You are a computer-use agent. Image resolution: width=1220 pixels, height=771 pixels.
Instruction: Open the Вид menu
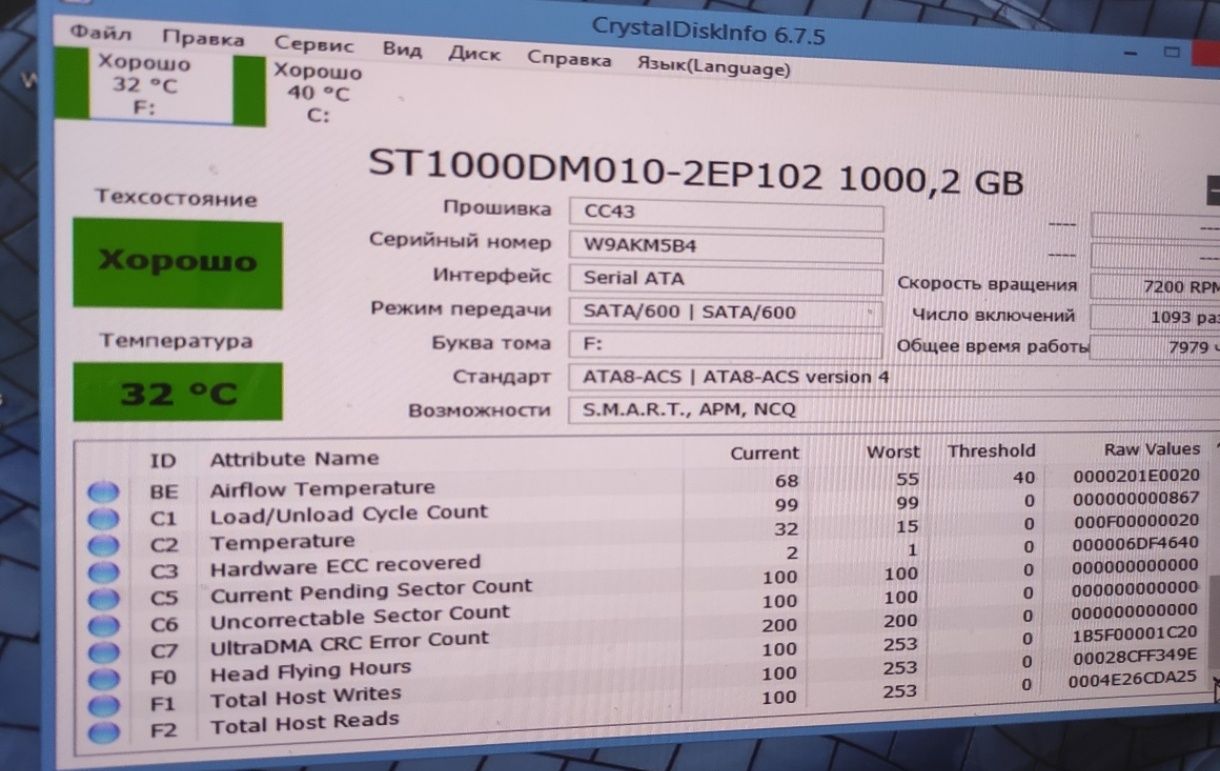[402, 49]
